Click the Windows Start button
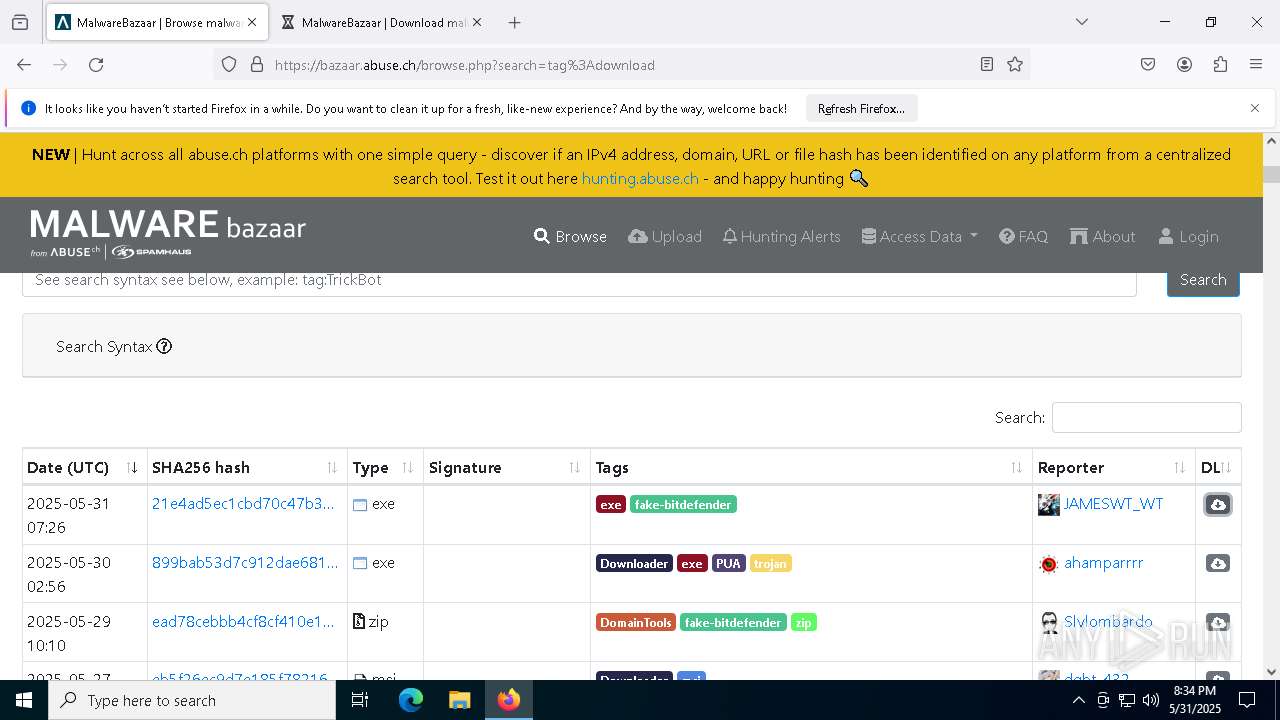1280x720 pixels. click(x=24, y=700)
